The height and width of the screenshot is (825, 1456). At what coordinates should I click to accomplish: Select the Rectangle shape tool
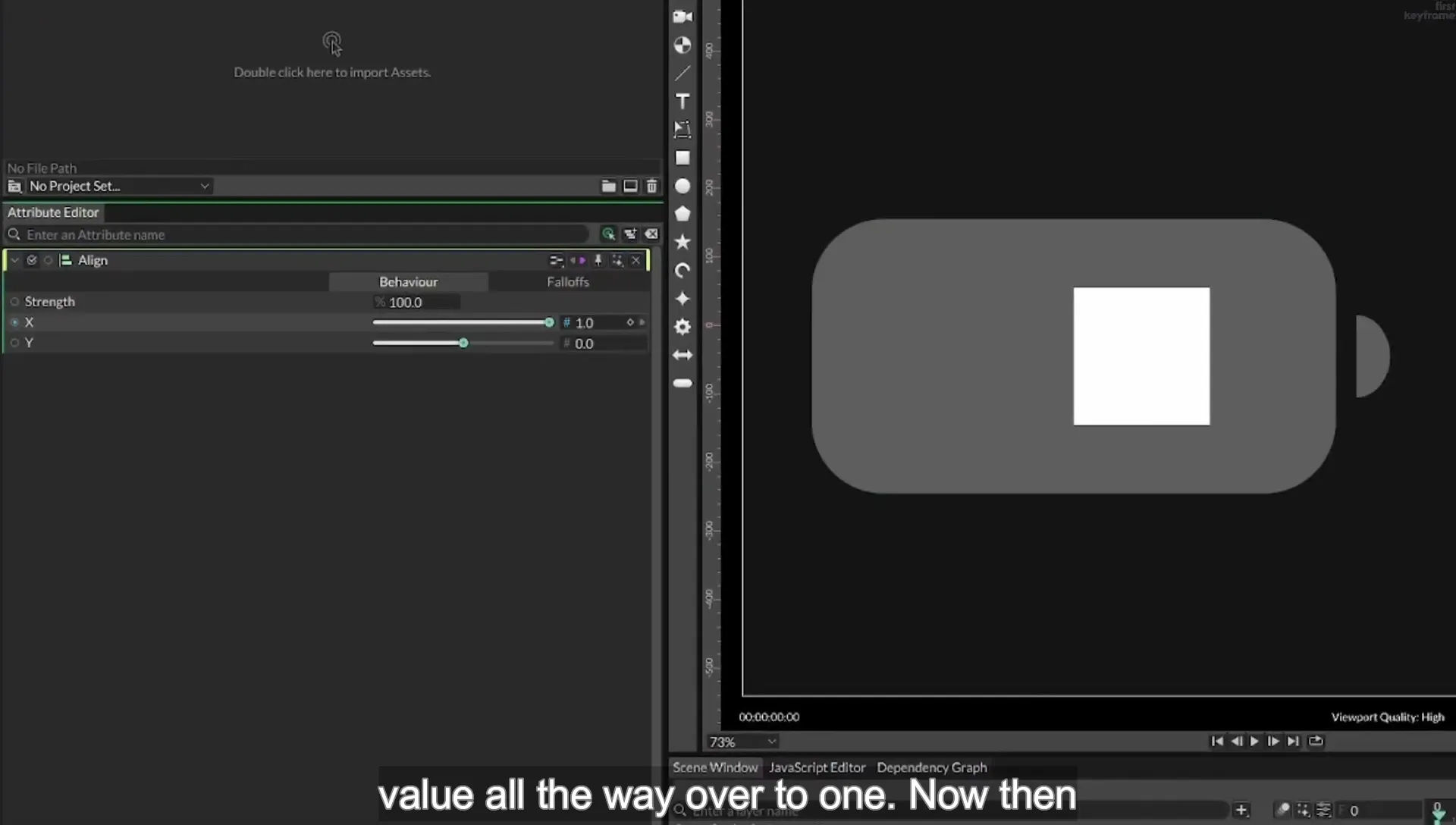tap(682, 158)
